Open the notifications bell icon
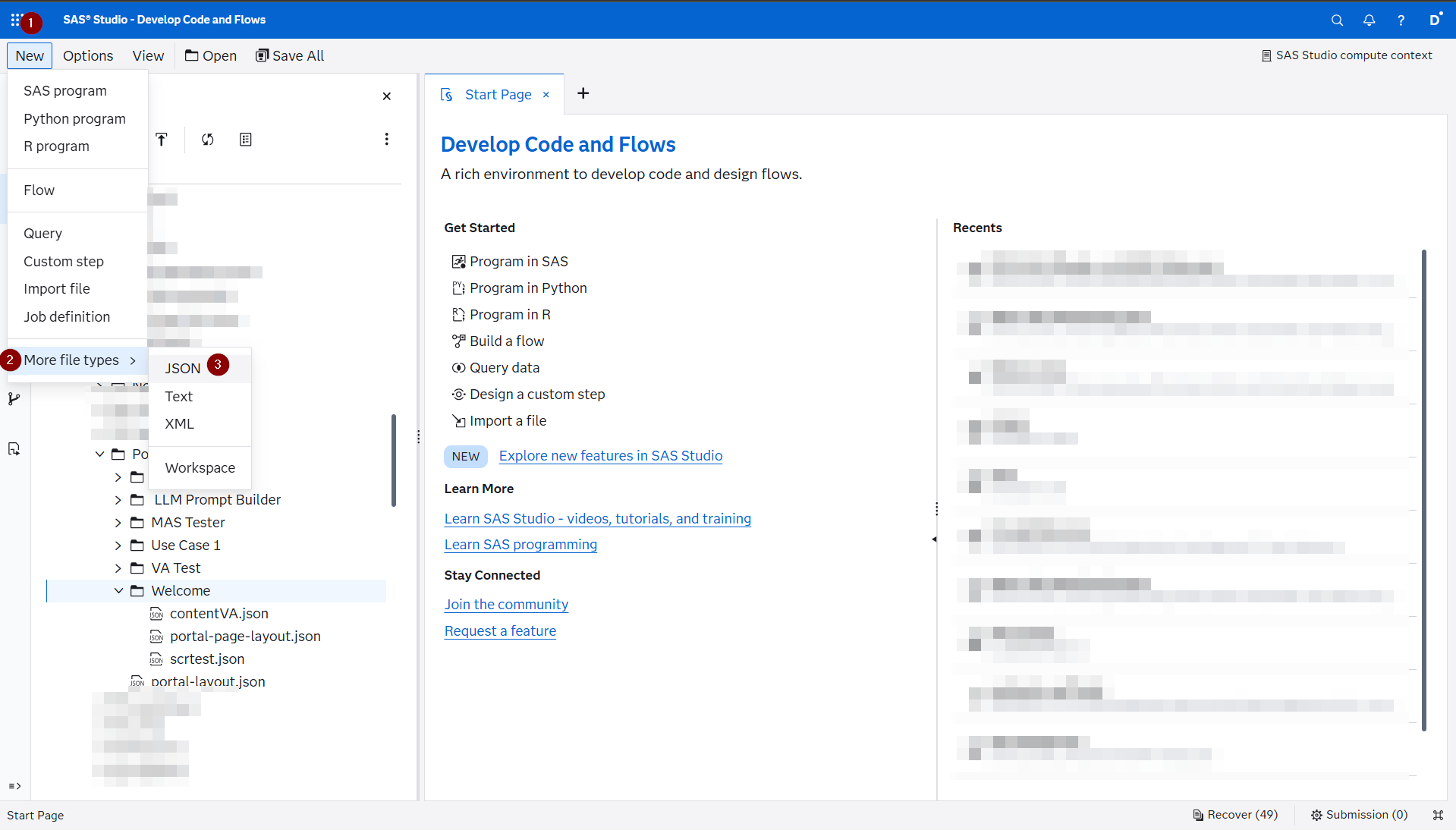1456x830 pixels. click(x=1369, y=20)
